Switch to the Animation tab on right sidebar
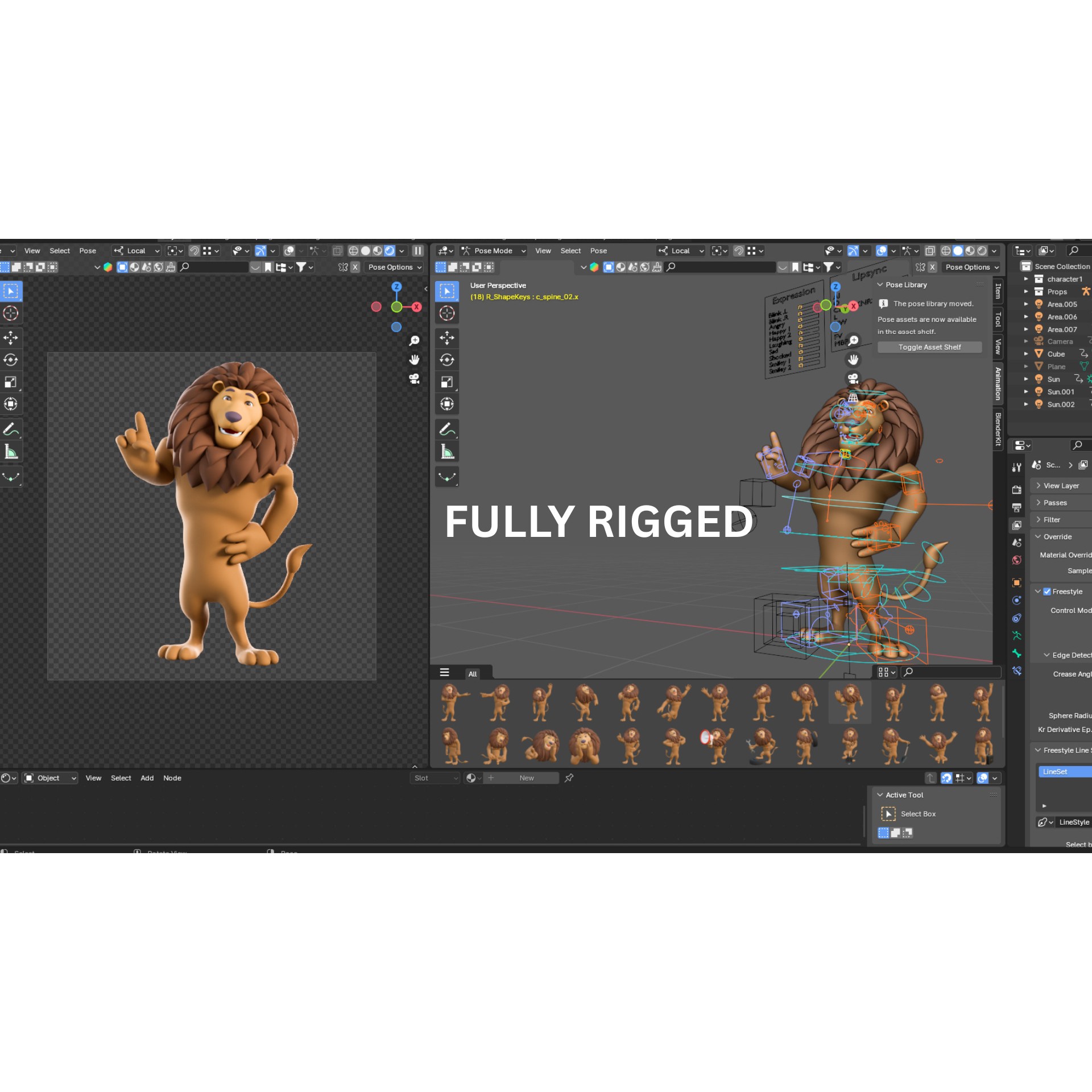The height and width of the screenshot is (1092, 1092). coord(997,384)
